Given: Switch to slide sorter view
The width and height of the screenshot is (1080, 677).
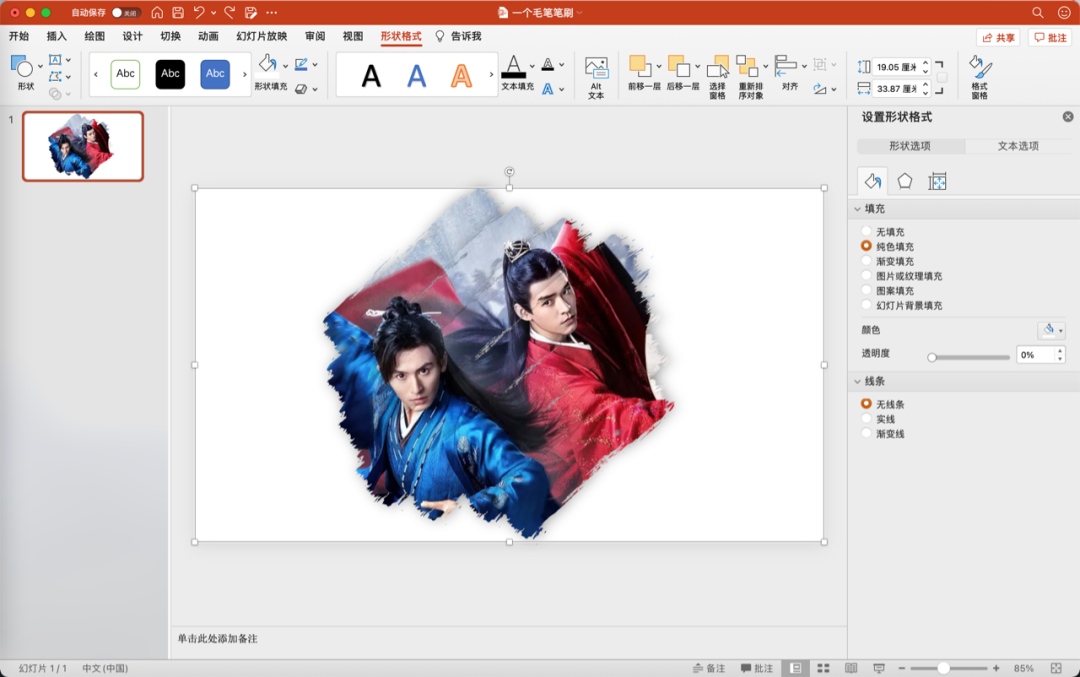Looking at the screenshot, I should click(x=823, y=668).
